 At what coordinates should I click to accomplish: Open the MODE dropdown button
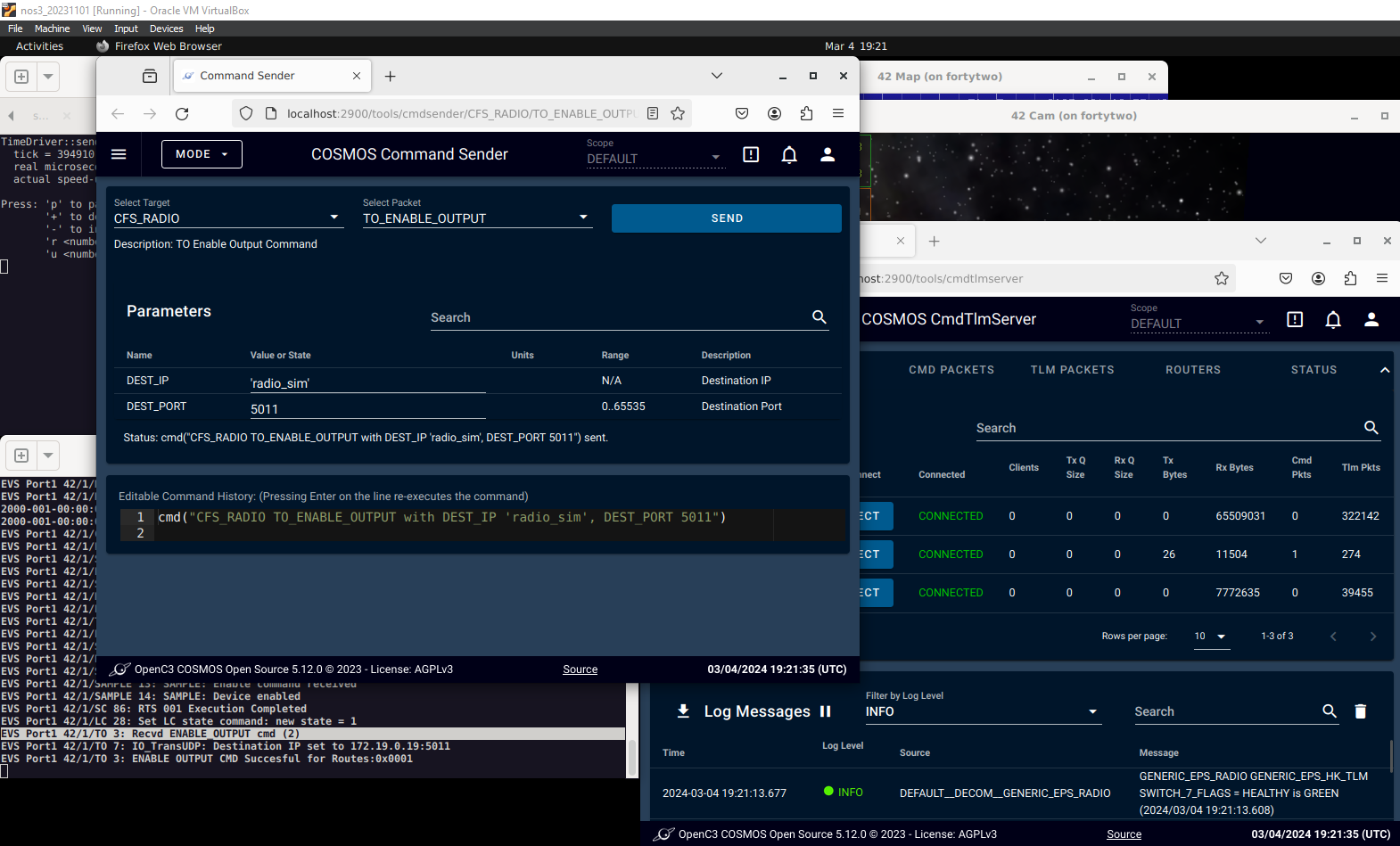[202, 154]
